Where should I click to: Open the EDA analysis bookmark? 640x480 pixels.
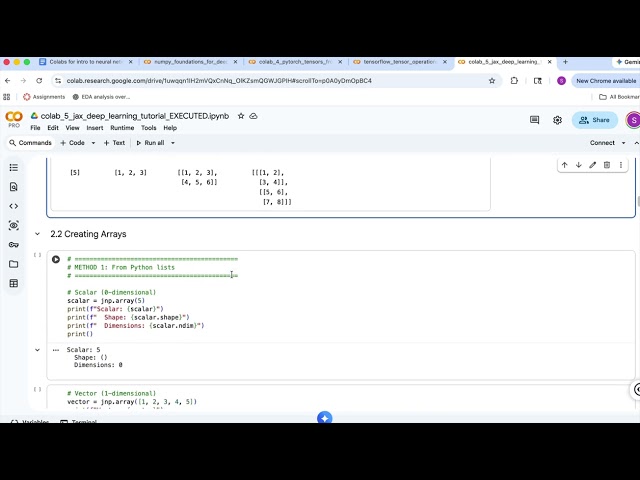point(101,97)
